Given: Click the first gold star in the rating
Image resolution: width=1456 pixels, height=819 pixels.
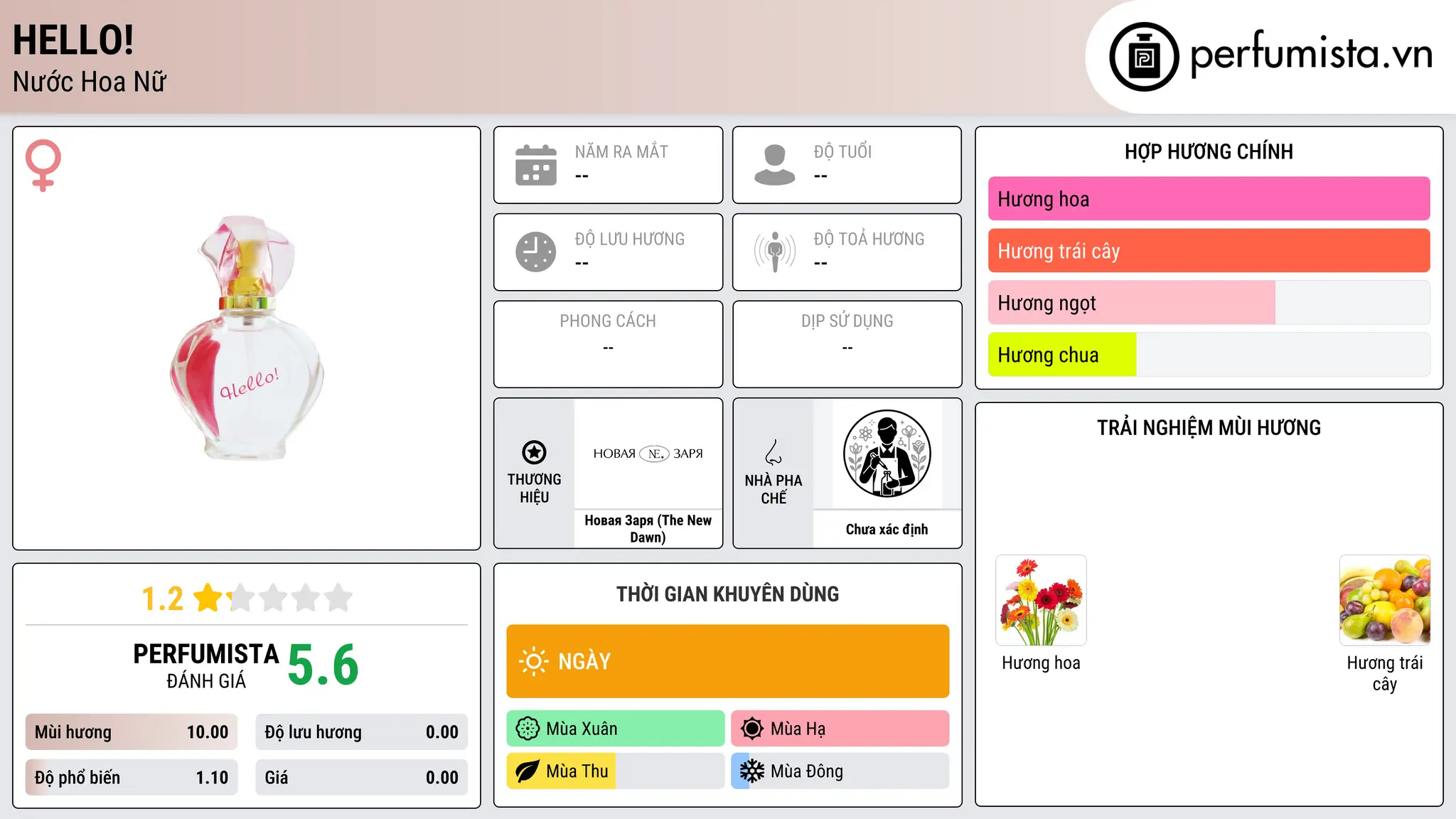Looking at the screenshot, I should point(208,598).
